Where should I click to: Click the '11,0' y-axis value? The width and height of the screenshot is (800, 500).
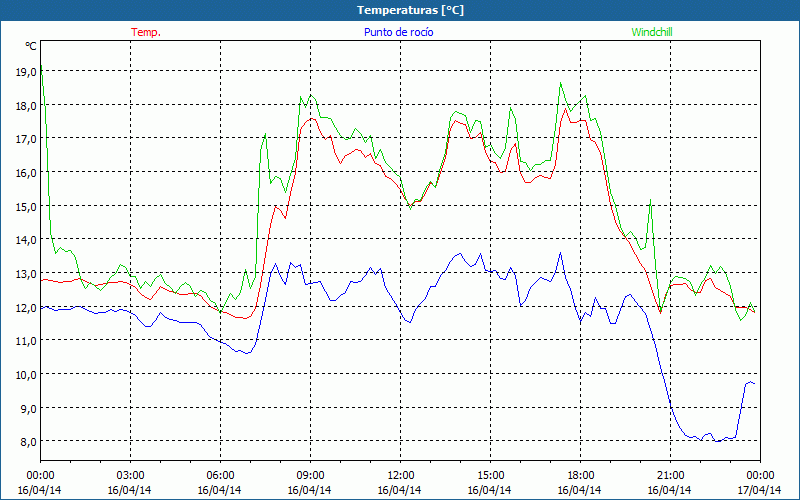26,341
